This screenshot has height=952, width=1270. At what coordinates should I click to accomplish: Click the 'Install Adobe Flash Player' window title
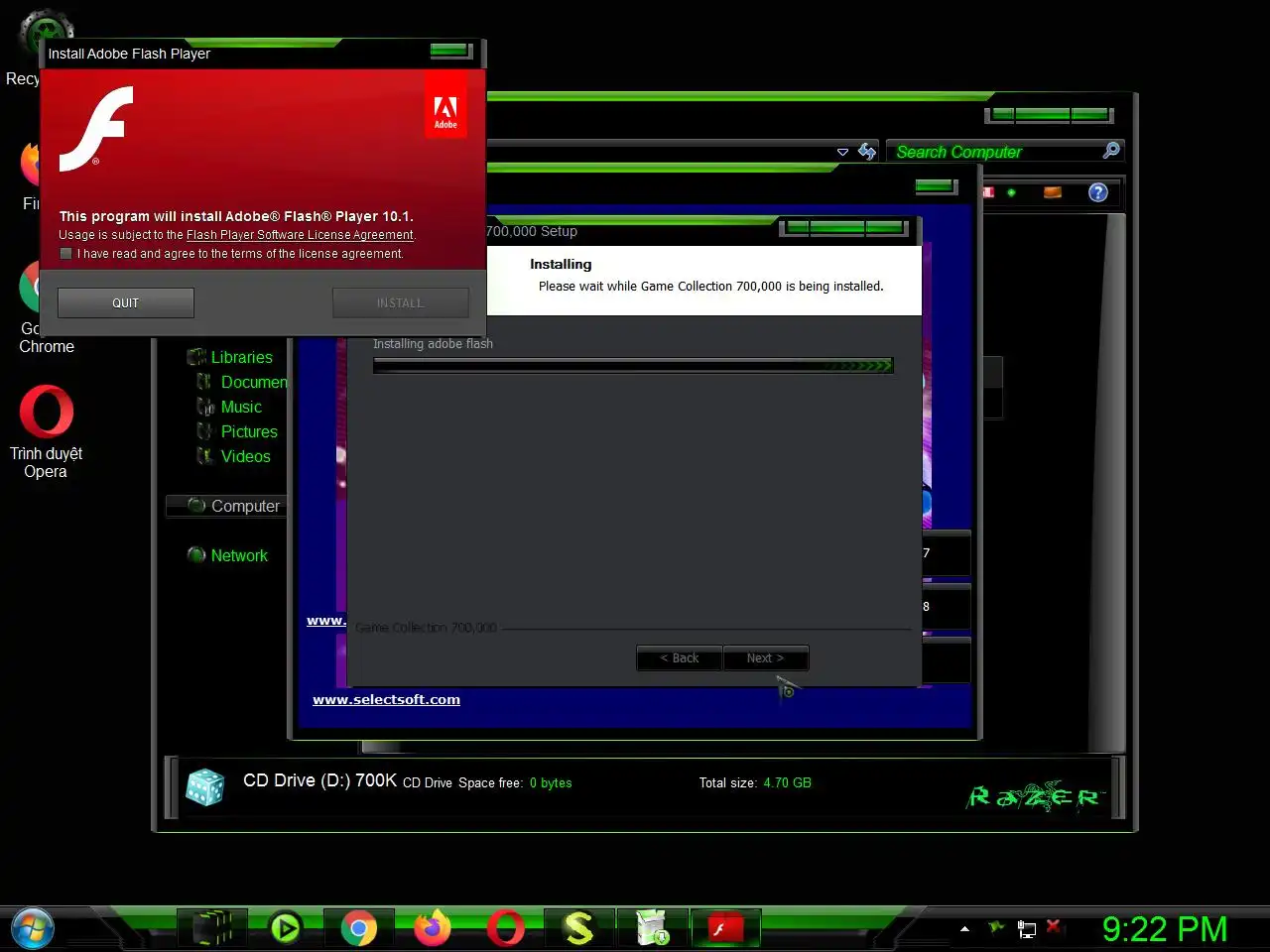pyautogui.click(x=129, y=54)
